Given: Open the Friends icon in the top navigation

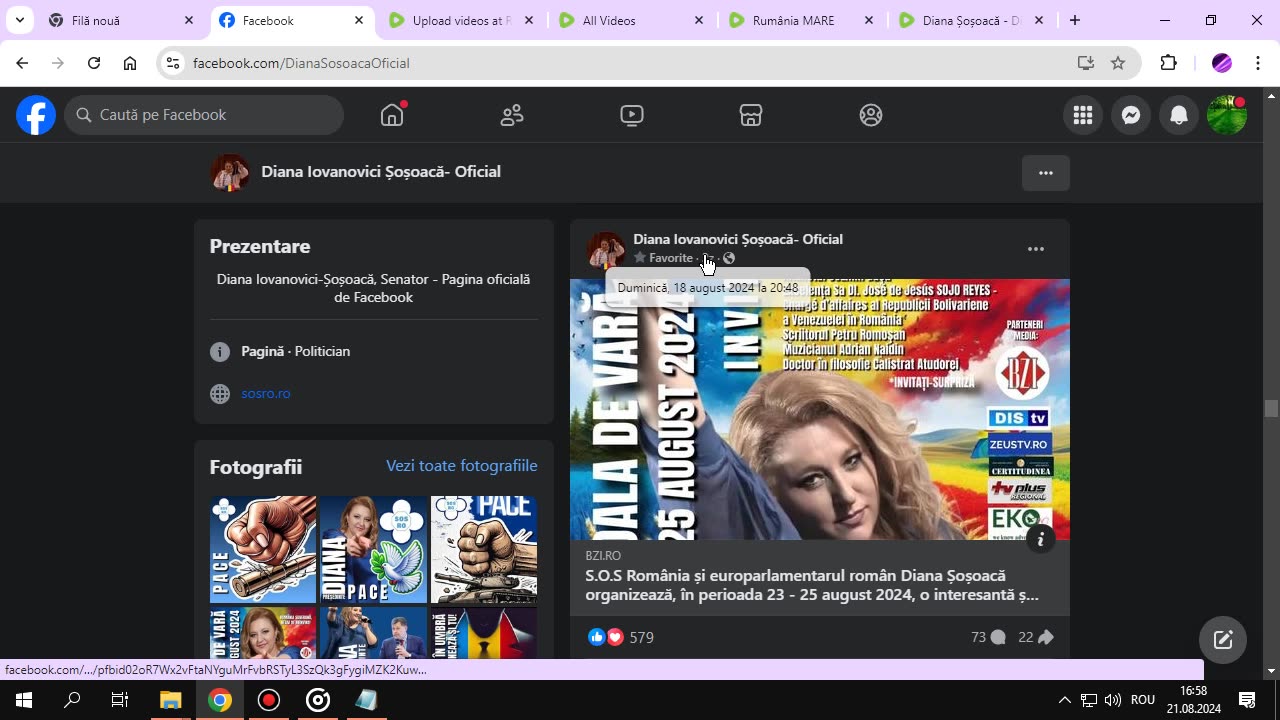Looking at the screenshot, I should coord(512,115).
